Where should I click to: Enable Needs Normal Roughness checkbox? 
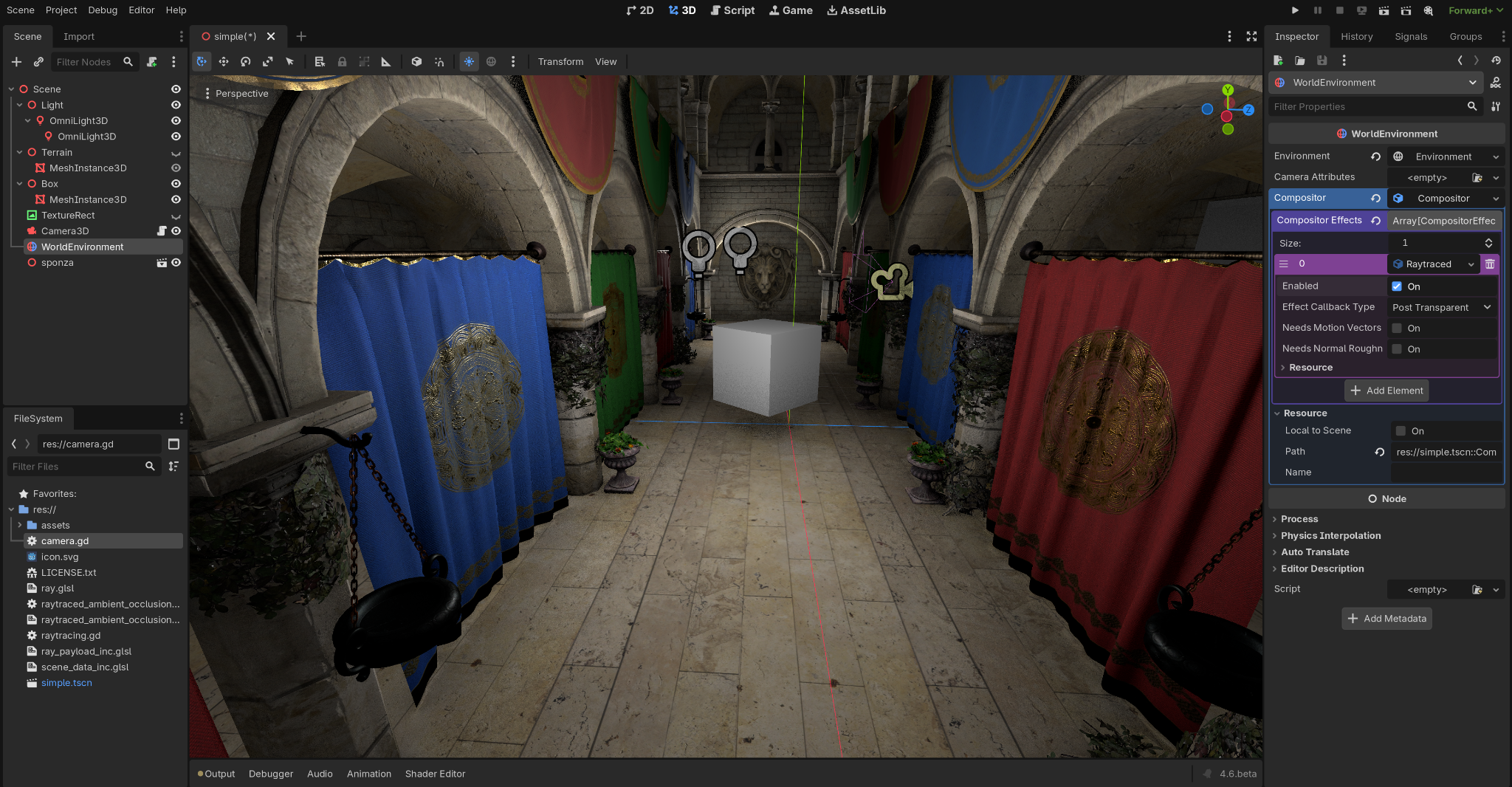1397,349
